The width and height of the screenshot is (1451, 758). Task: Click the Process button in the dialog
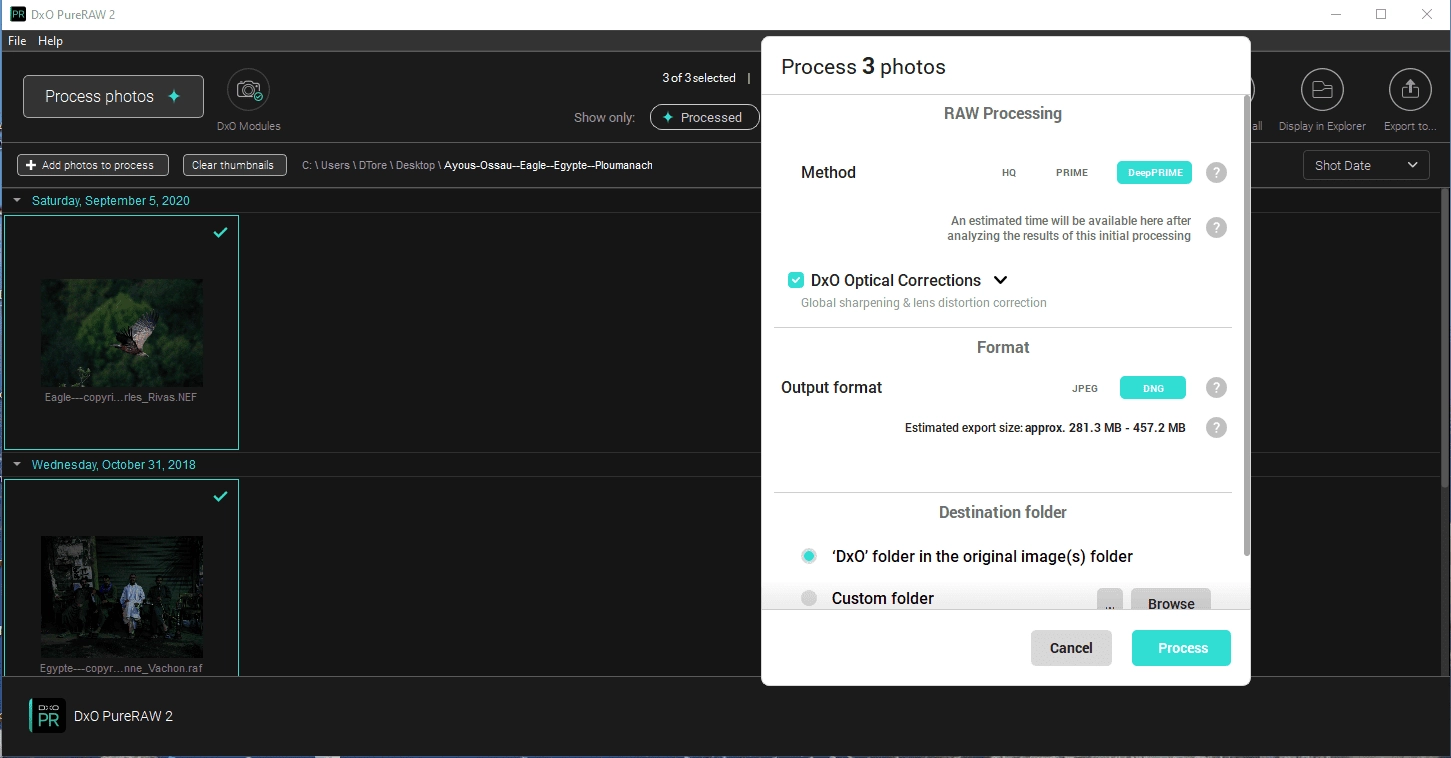pyautogui.click(x=1183, y=648)
